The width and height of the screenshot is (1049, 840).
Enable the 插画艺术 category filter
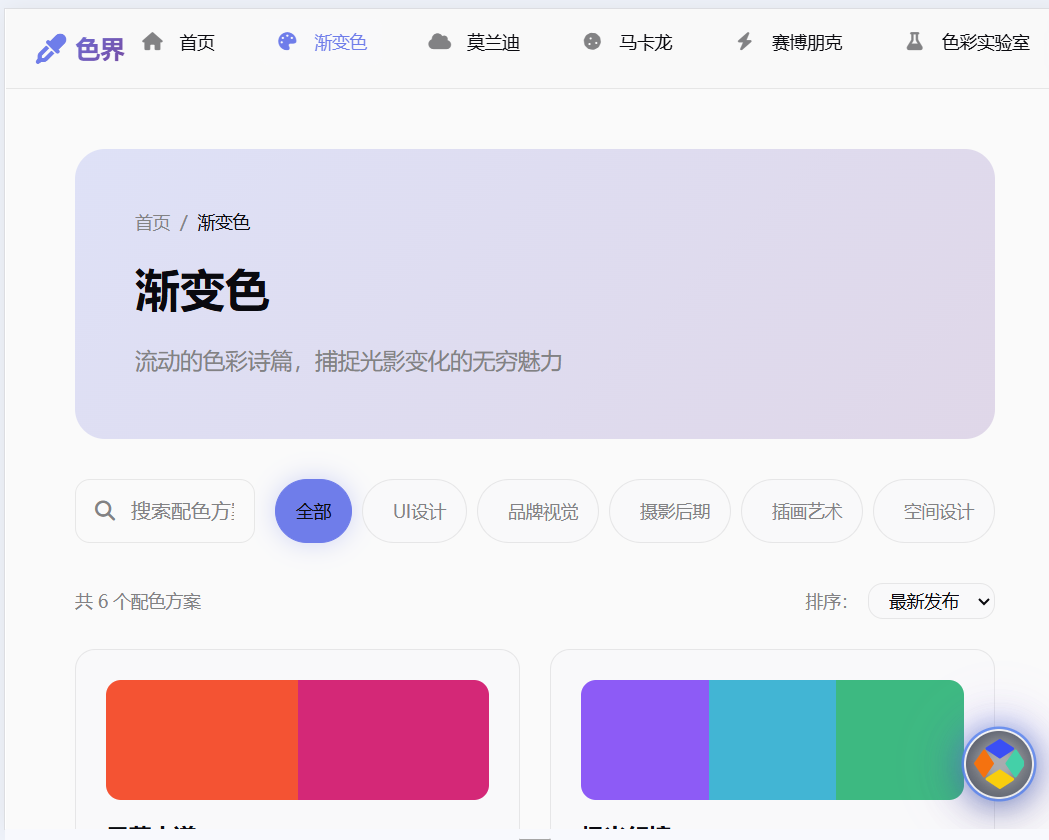pos(801,511)
